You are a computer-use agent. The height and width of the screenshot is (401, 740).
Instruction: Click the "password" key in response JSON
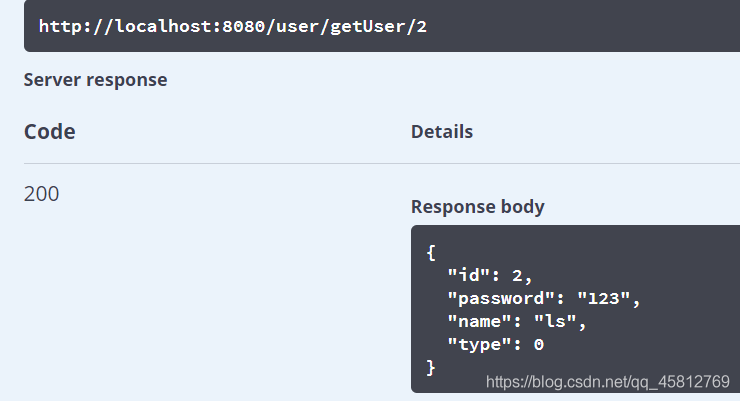click(x=499, y=299)
